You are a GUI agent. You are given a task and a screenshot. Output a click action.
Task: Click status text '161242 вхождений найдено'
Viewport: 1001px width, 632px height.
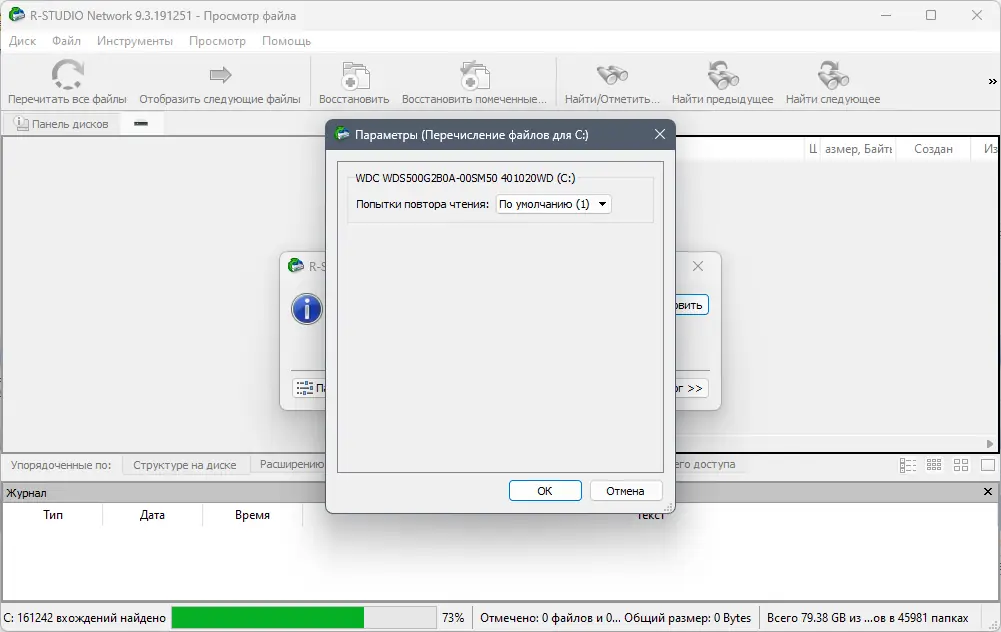click(x=85, y=618)
